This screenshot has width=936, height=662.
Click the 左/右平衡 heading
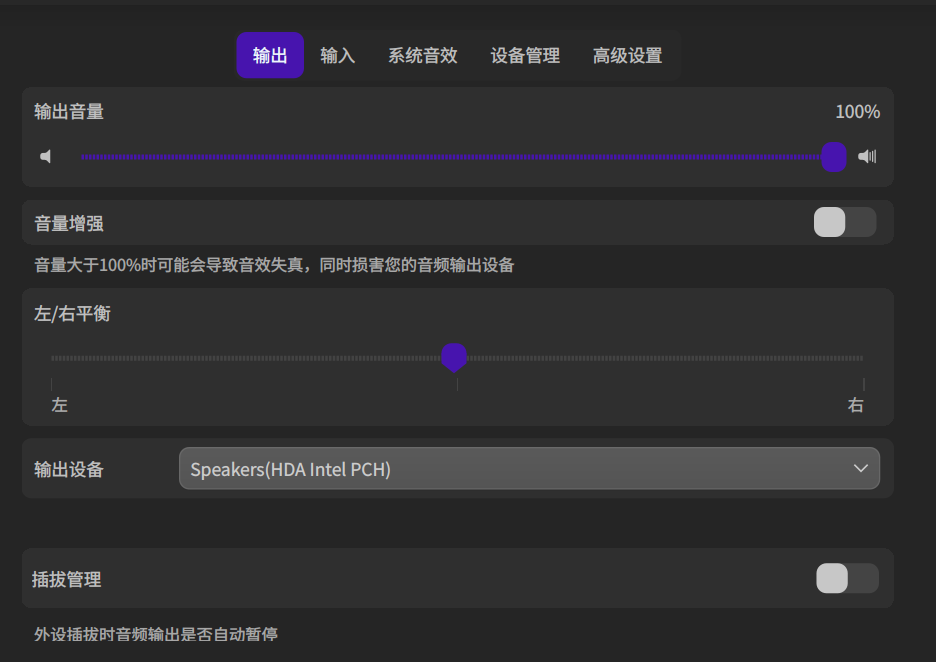tap(72, 313)
